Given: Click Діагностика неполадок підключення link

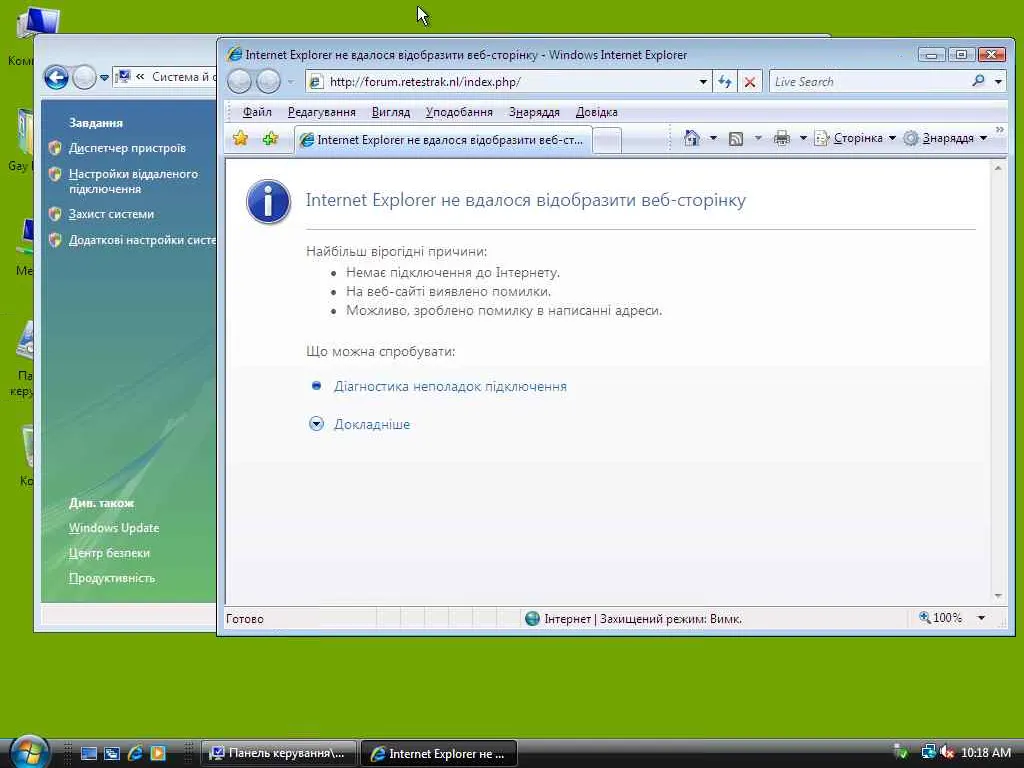Looking at the screenshot, I should click(x=450, y=386).
